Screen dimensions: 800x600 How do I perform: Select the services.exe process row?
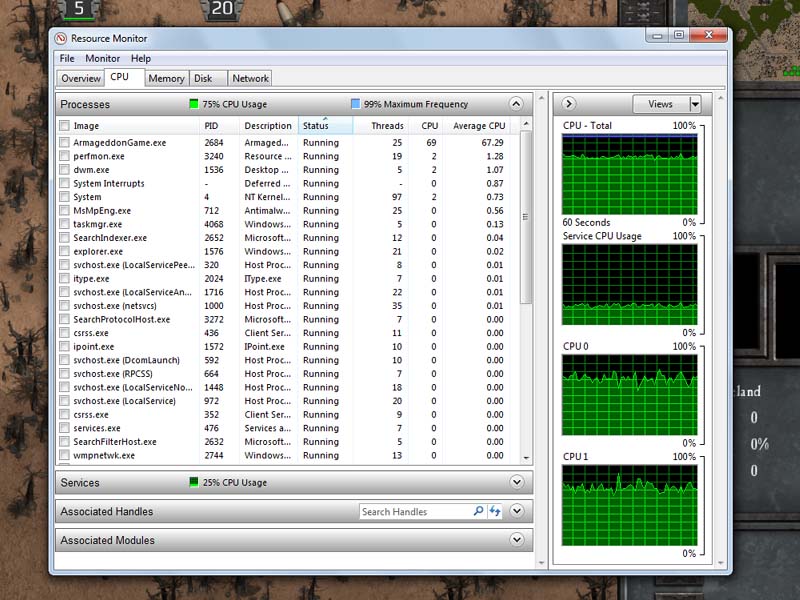(x=288, y=428)
